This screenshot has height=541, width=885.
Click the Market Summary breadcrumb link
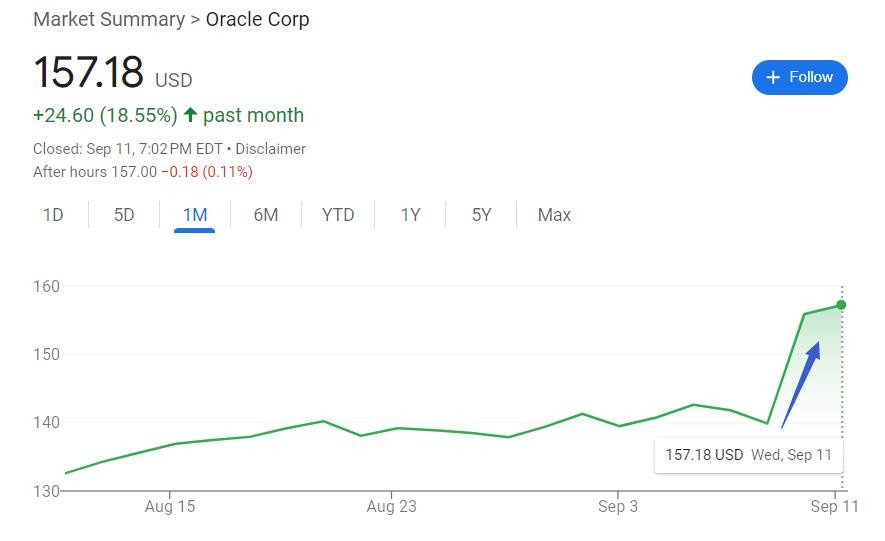point(108,20)
